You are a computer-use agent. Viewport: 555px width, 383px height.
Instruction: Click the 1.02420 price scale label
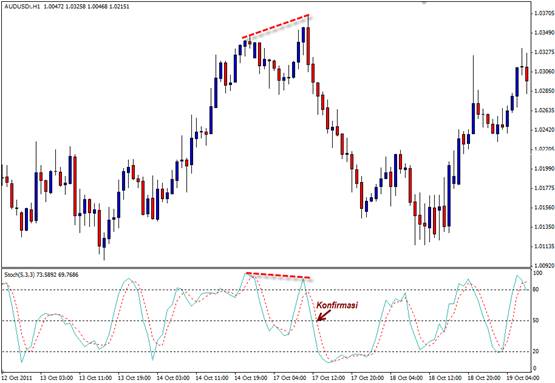tap(543, 130)
